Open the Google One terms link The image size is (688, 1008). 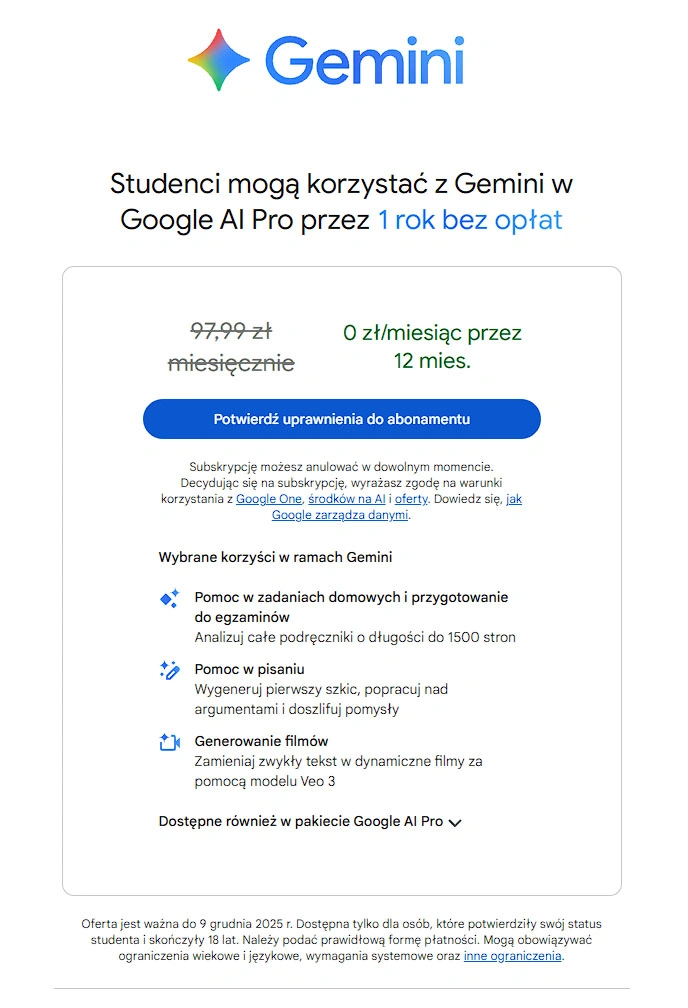coord(269,498)
